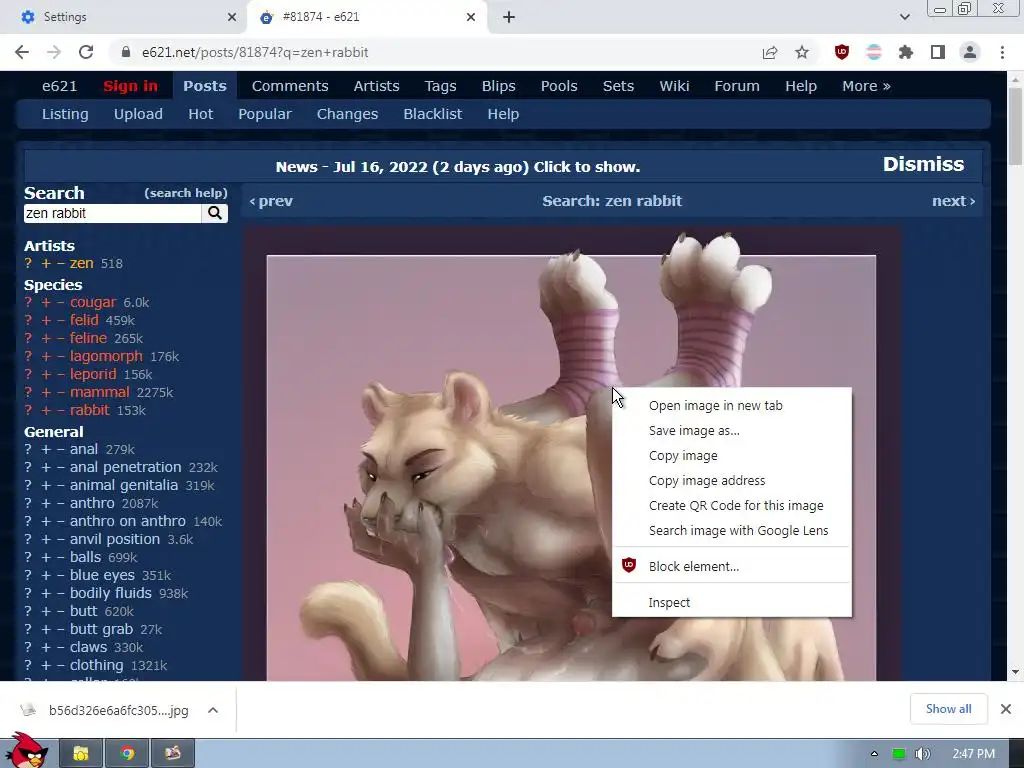Click the Chrome icon in the taskbar
The height and width of the screenshot is (768, 1024).
point(127,754)
